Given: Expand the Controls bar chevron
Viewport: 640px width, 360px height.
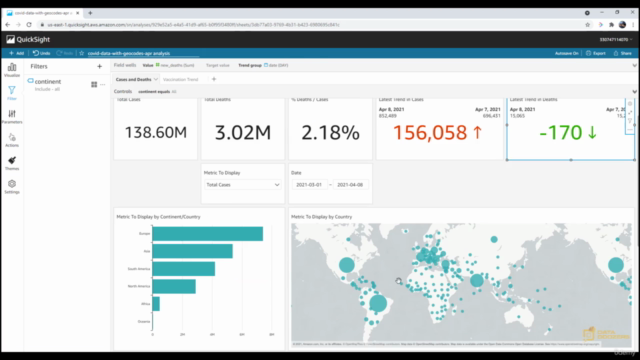Looking at the screenshot, I should click(x=634, y=91).
